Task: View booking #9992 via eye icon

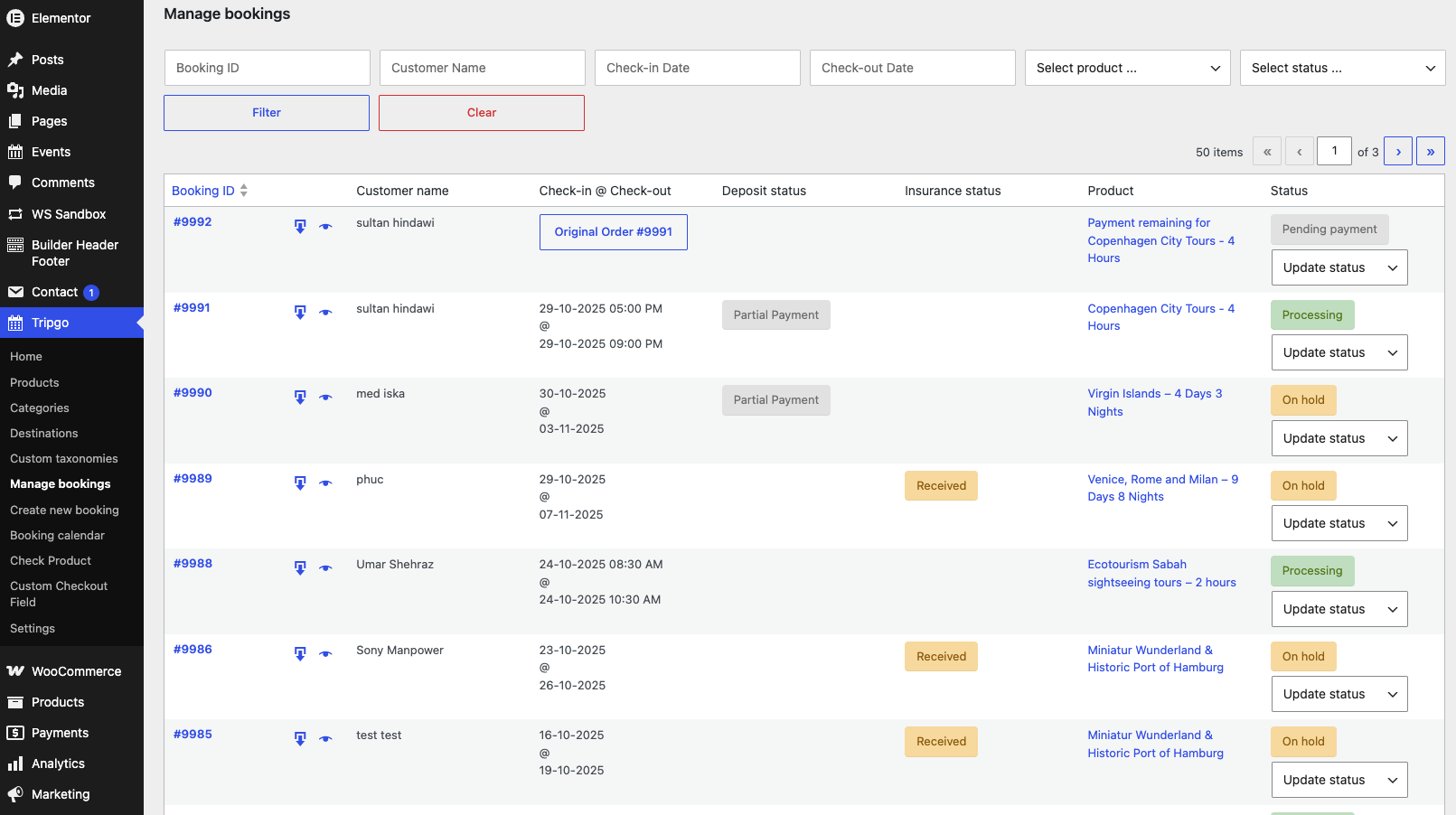Action: [325, 227]
